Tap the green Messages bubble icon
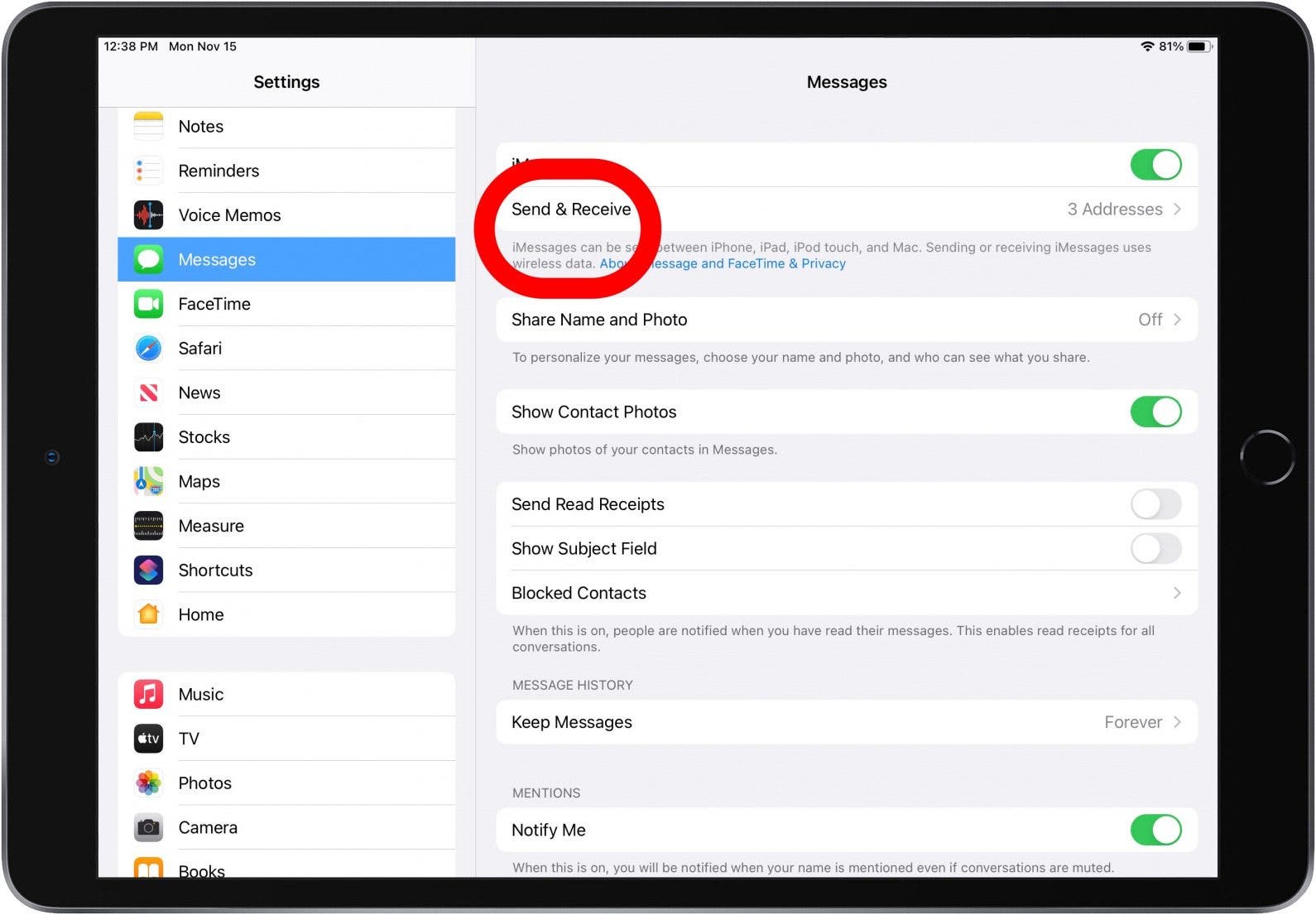 tap(148, 259)
